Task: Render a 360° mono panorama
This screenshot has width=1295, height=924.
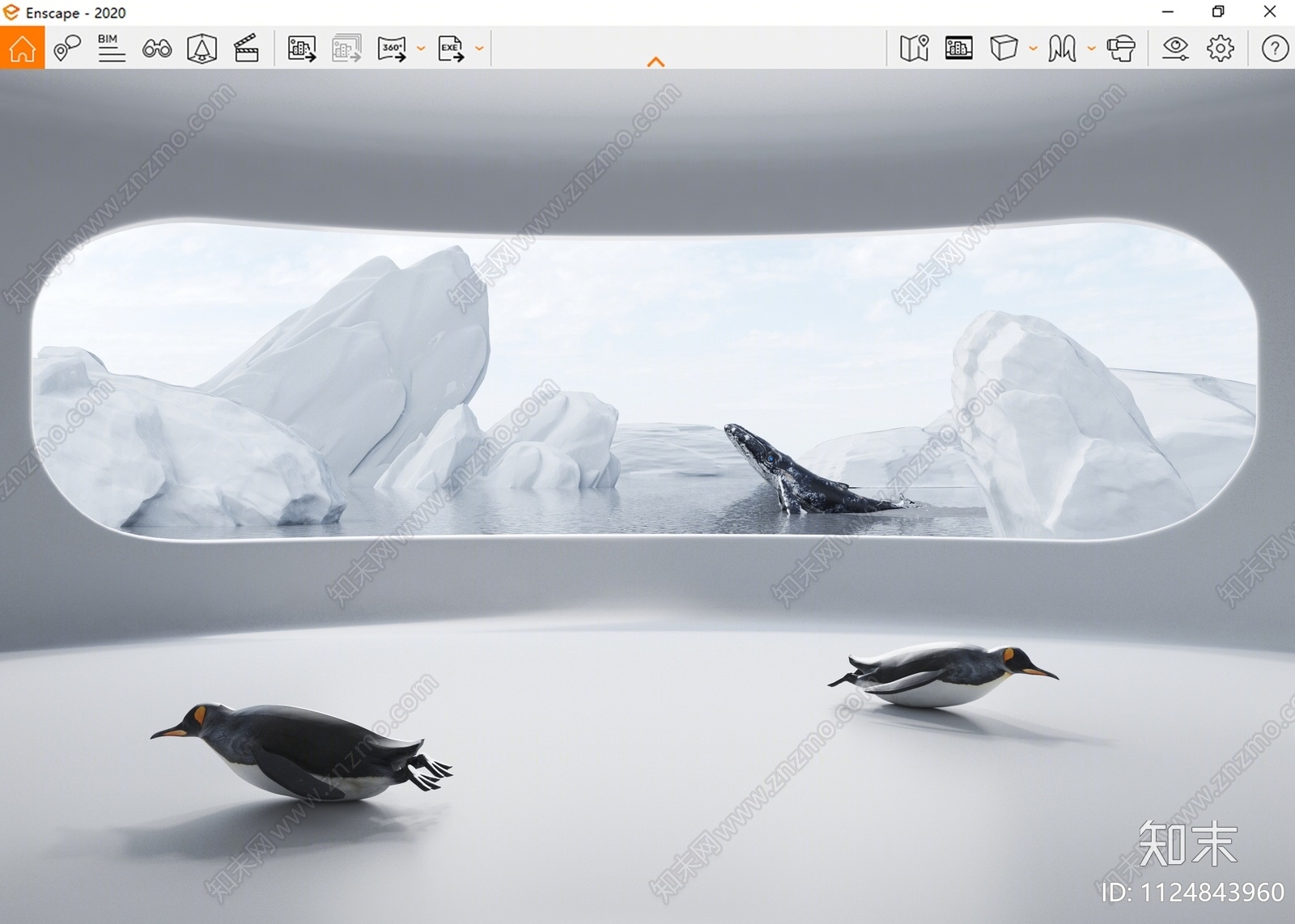Action: pyautogui.click(x=392, y=49)
